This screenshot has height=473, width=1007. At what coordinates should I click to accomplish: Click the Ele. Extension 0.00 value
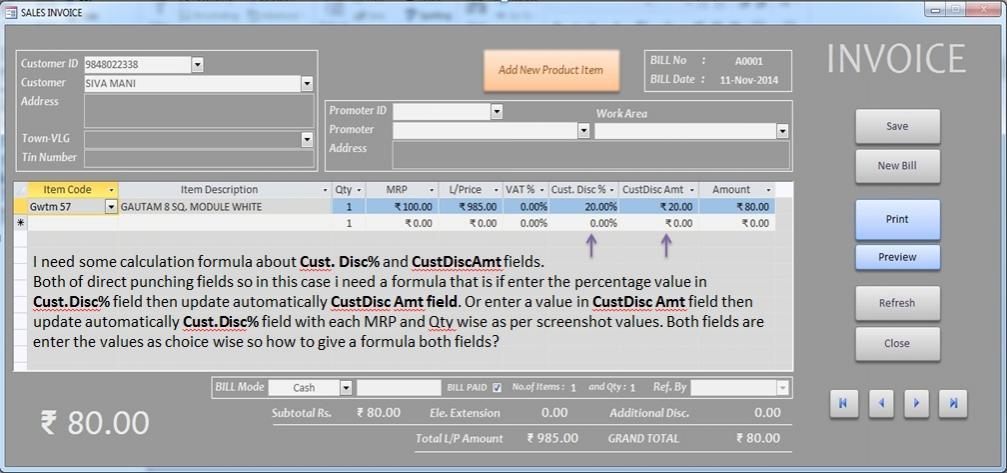pyautogui.click(x=554, y=413)
